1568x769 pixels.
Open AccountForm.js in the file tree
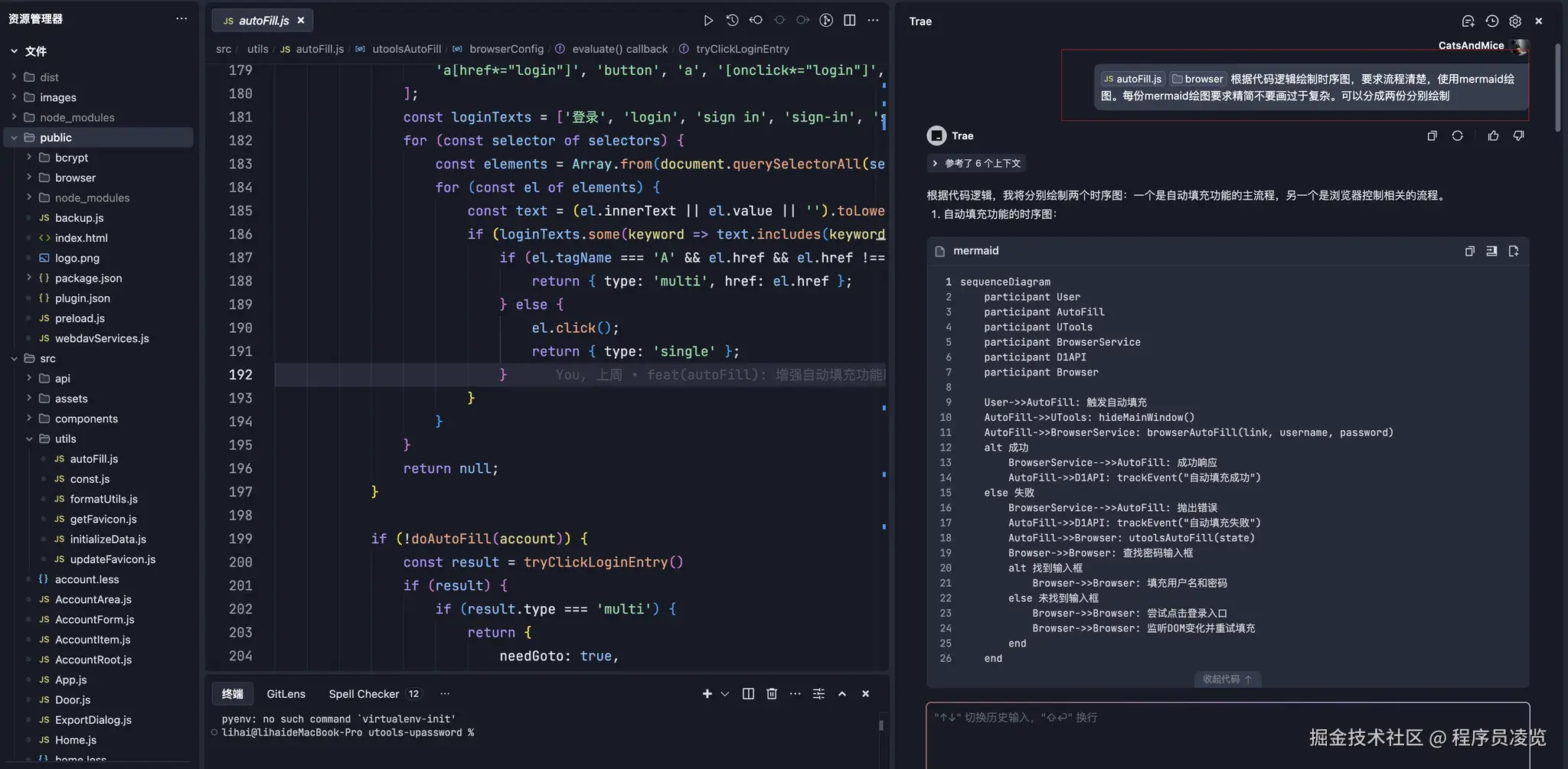click(94, 620)
